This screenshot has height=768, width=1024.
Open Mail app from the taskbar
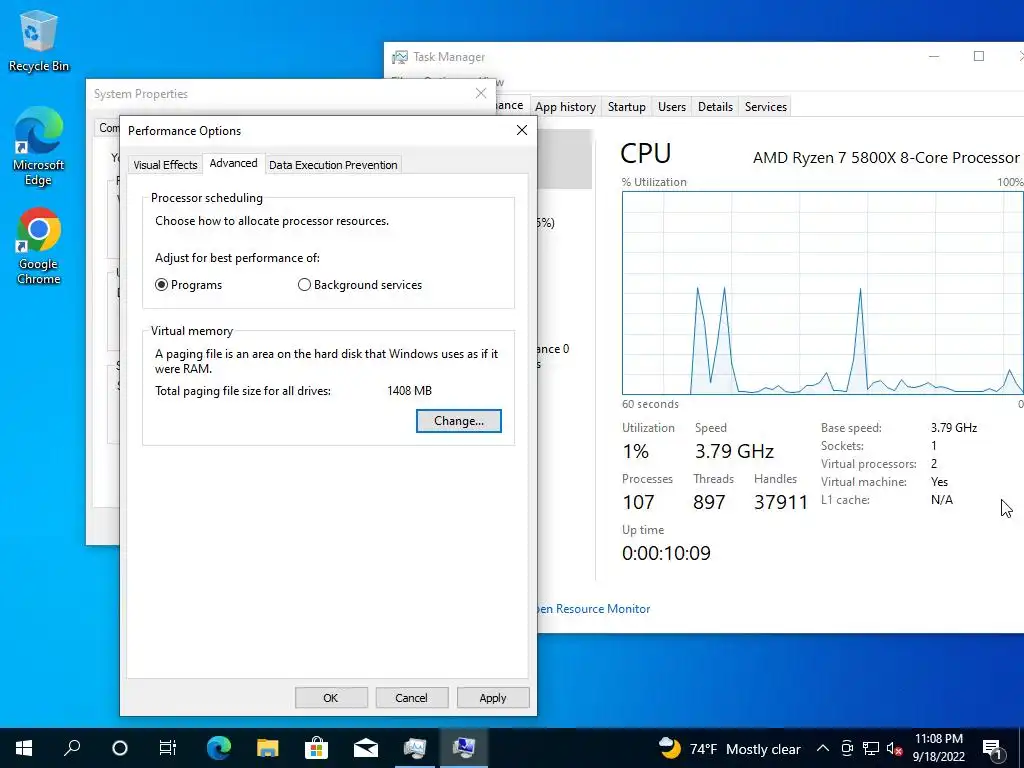pos(366,748)
